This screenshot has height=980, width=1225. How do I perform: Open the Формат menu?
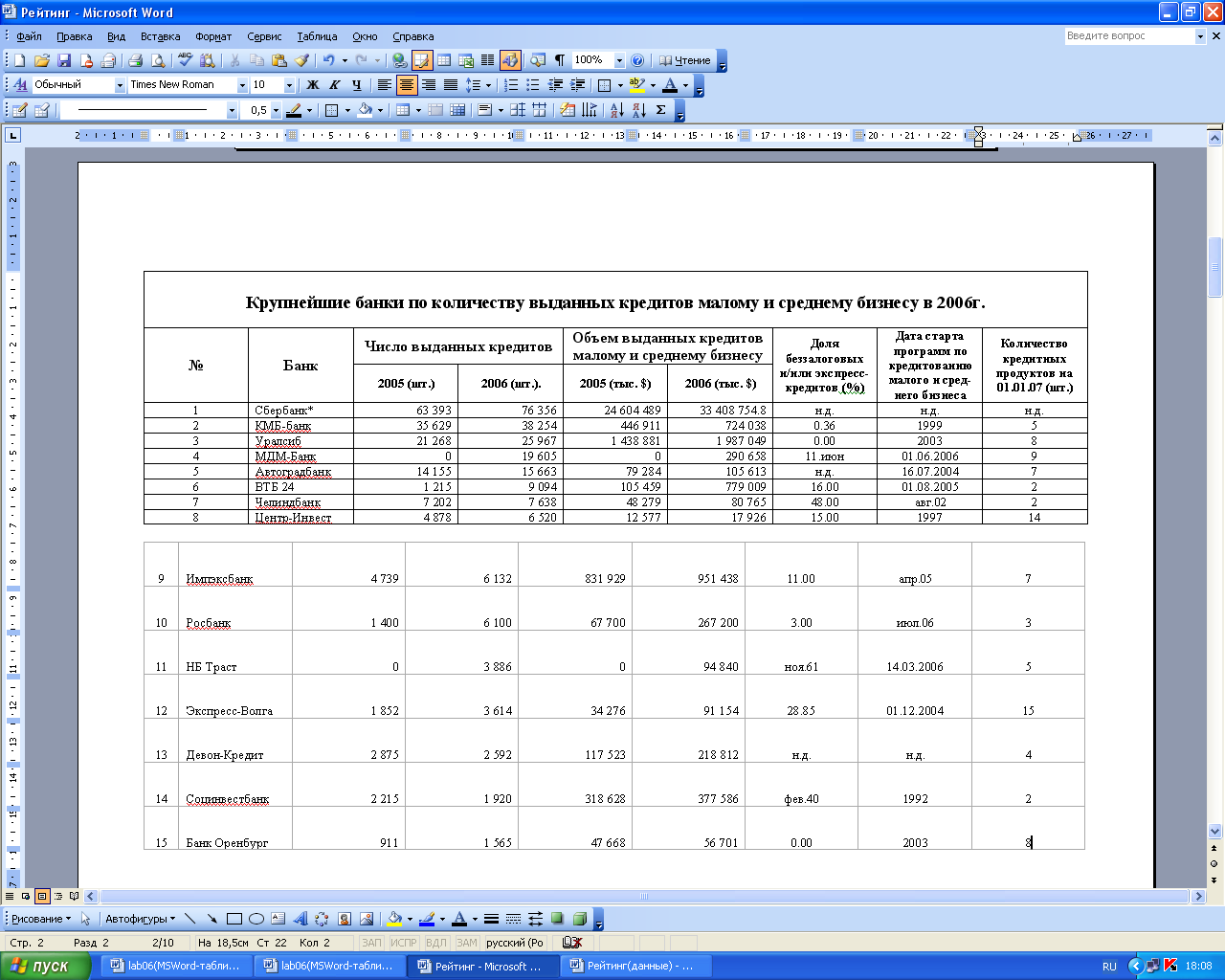pos(213,36)
